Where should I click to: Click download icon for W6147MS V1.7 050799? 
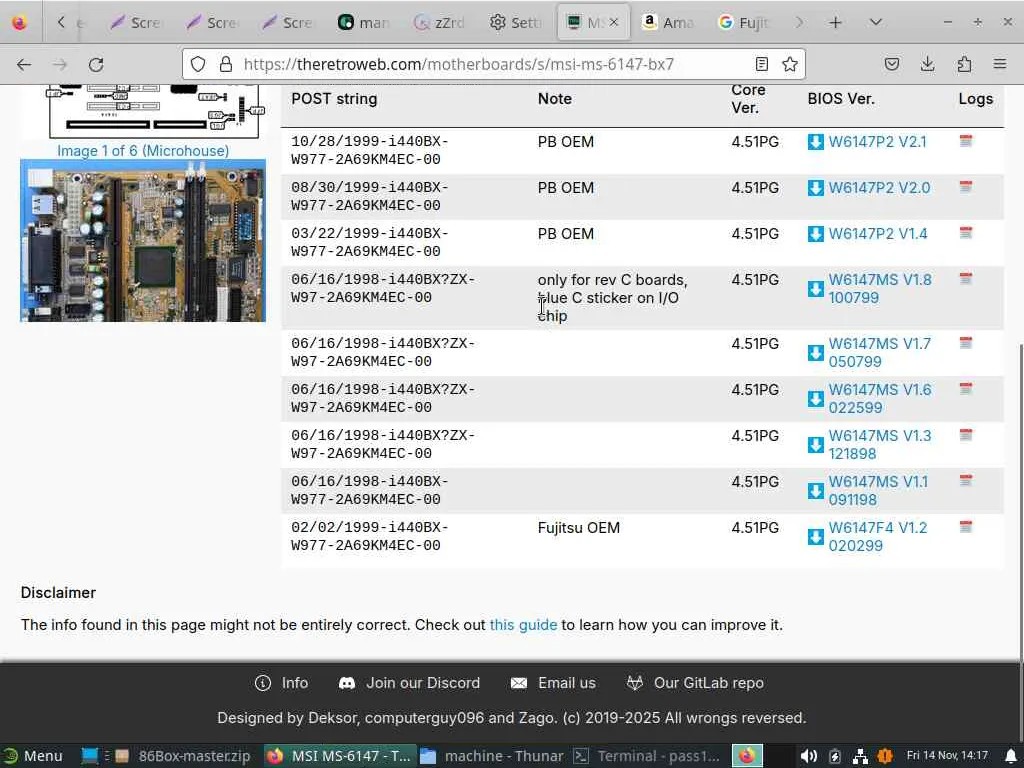click(x=816, y=353)
